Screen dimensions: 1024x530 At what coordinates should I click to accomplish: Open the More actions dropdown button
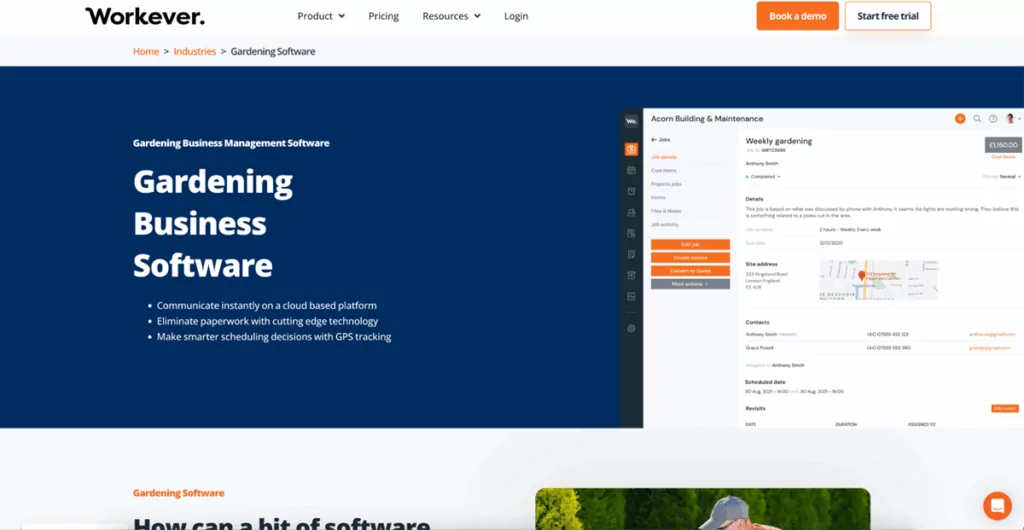click(690, 284)
